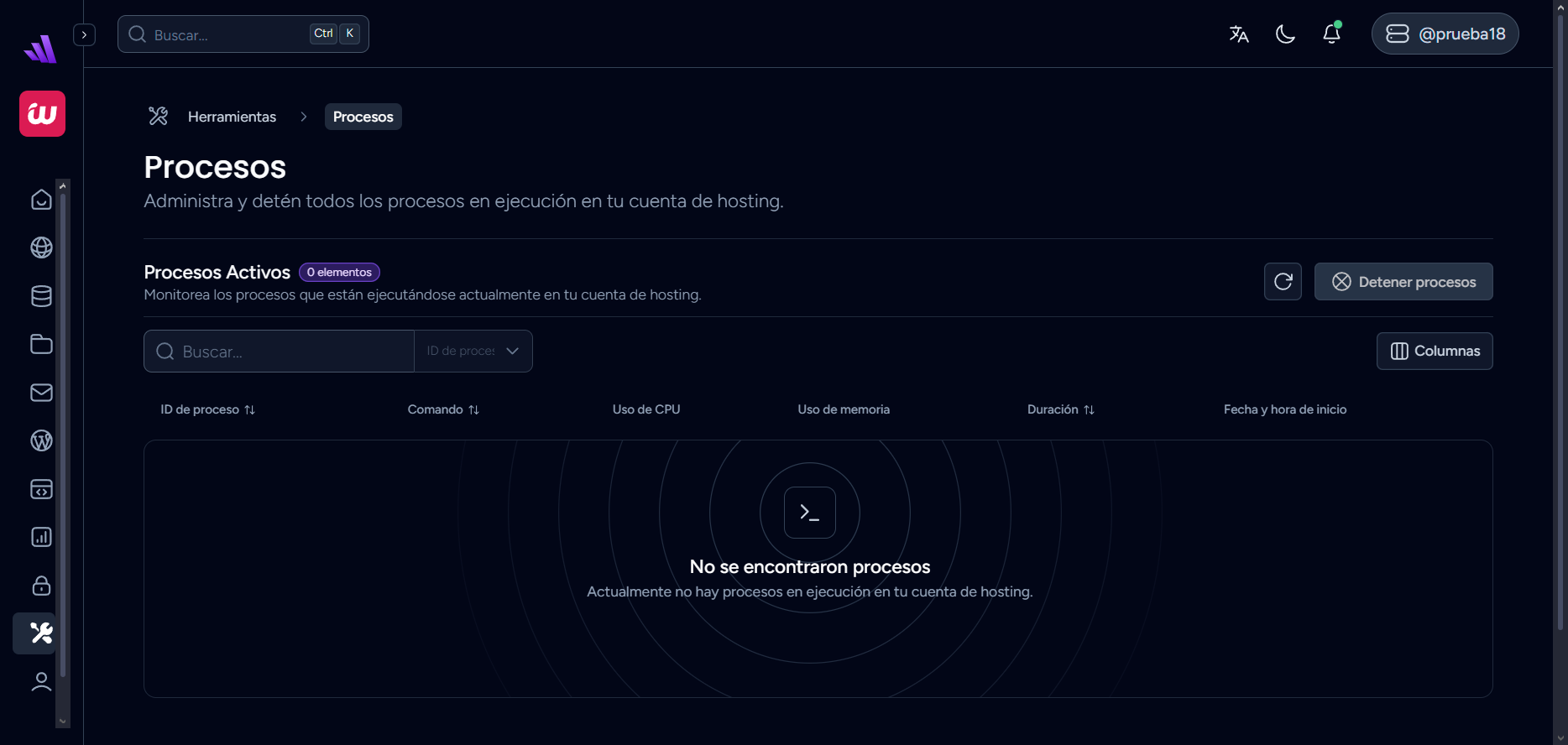Viewport: 1568px width, 745px height.
Task: Open the Columnas column selector button
Action: (x=1435, y=351)
